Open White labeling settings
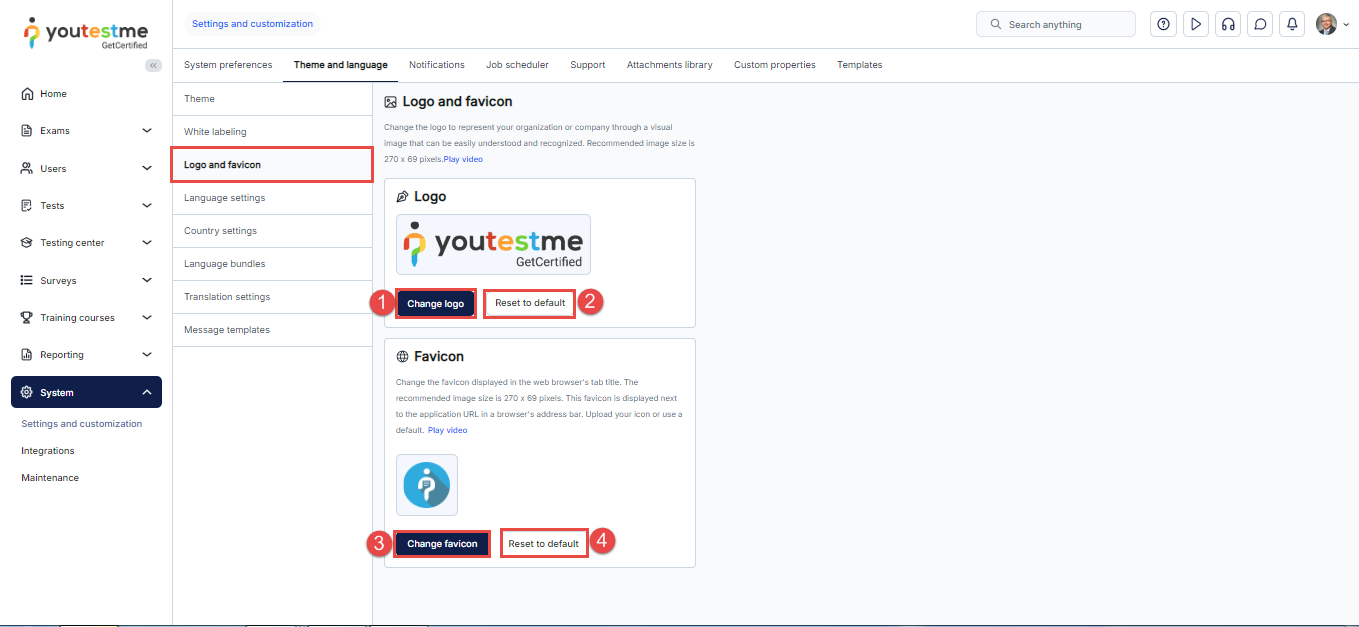The height and width of the screenshot is (627, 1359). coord(272,132)
